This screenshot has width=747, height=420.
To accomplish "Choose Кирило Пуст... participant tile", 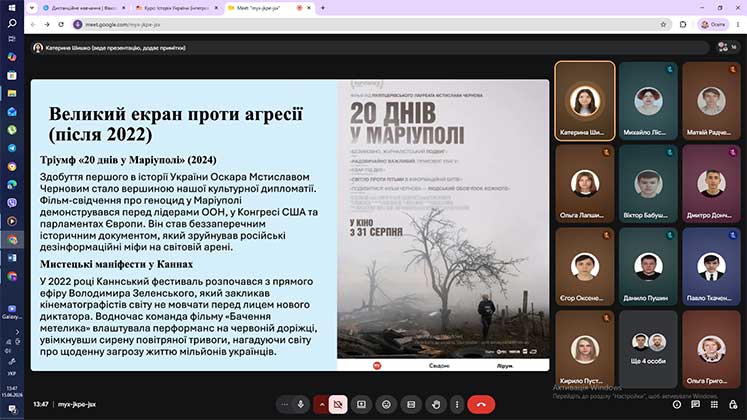I will tap(585, 350).
